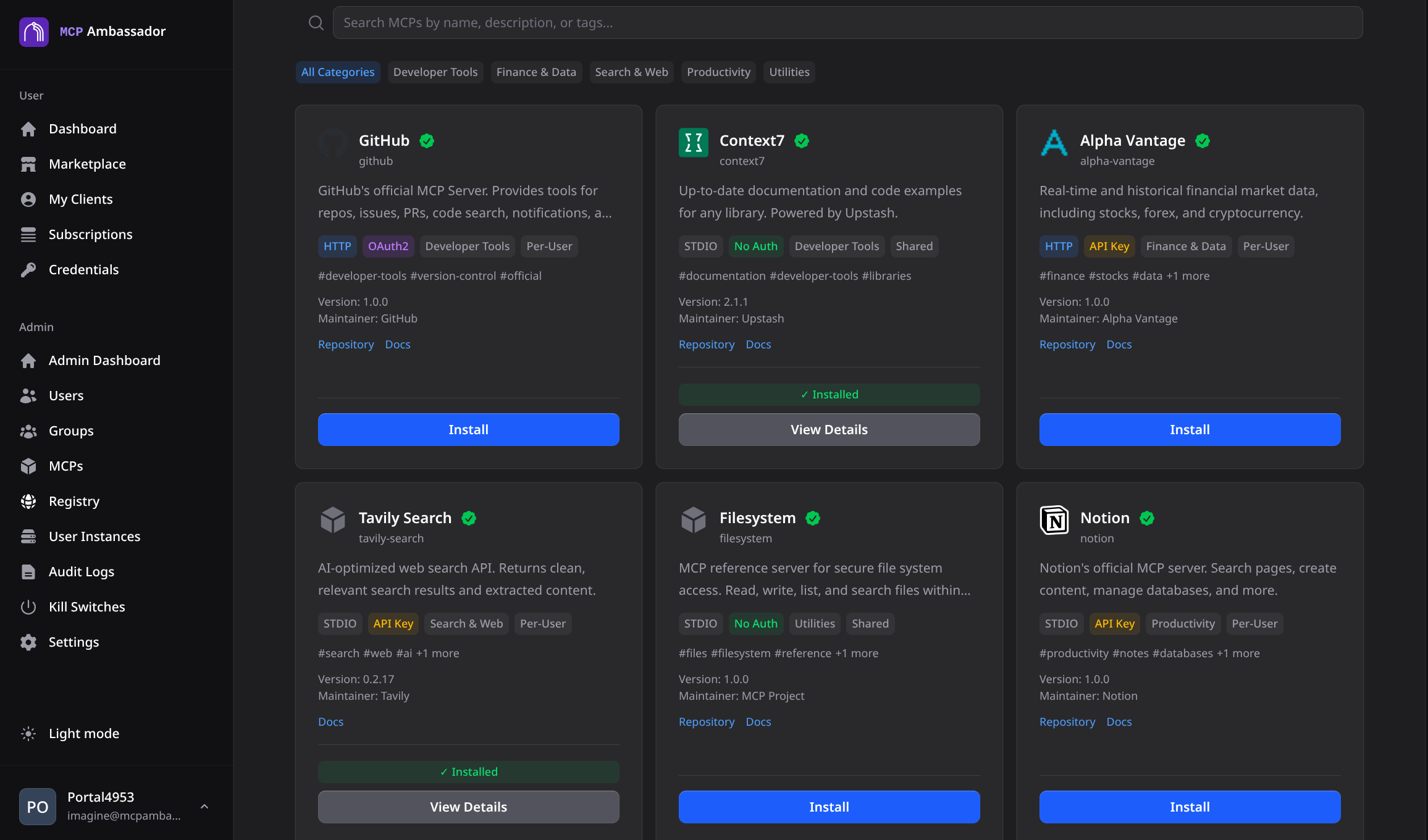Open Filesystem Docs link
Viewport: 1428px width, 840px height.
[758, 722]
